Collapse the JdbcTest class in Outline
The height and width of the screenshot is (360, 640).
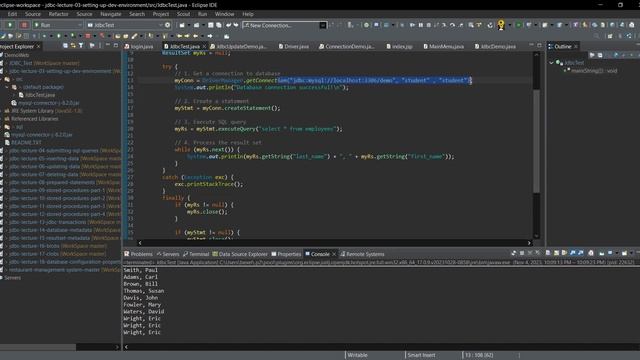[551, 63]
